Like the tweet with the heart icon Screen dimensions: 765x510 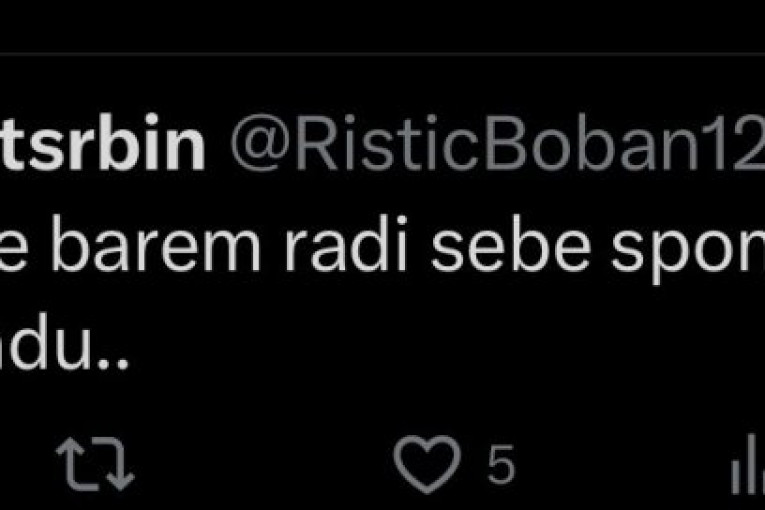pyautogui.click(x=427, y=464)
